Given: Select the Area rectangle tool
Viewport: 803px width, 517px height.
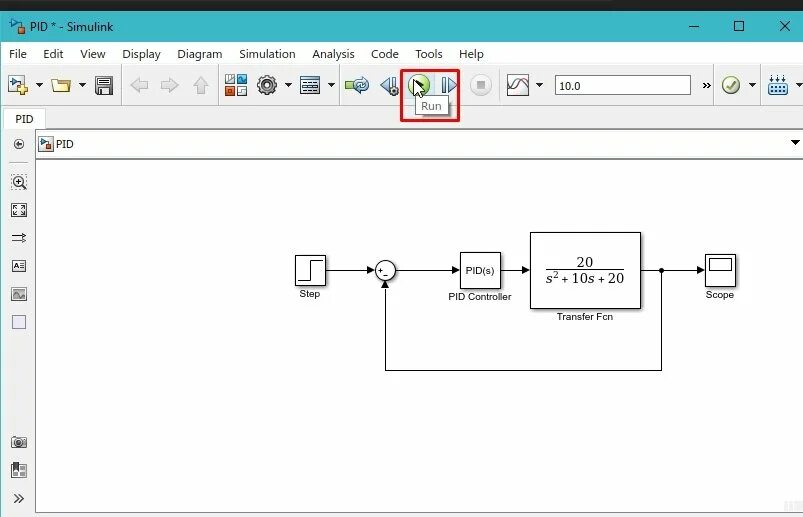Looking at the screenshot, I should (x=19, y=322).
